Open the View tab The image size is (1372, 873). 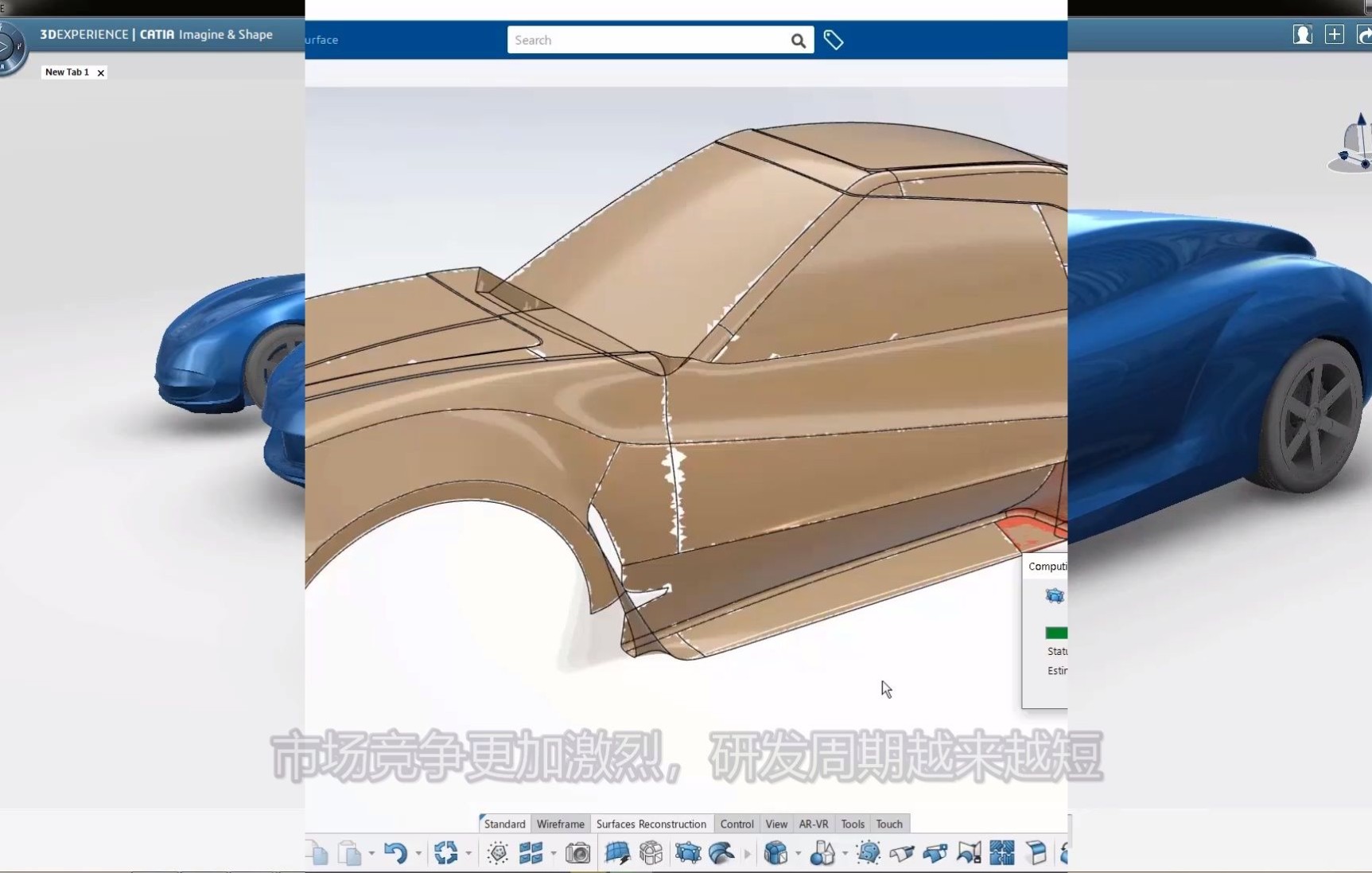[x=776, y=824]
